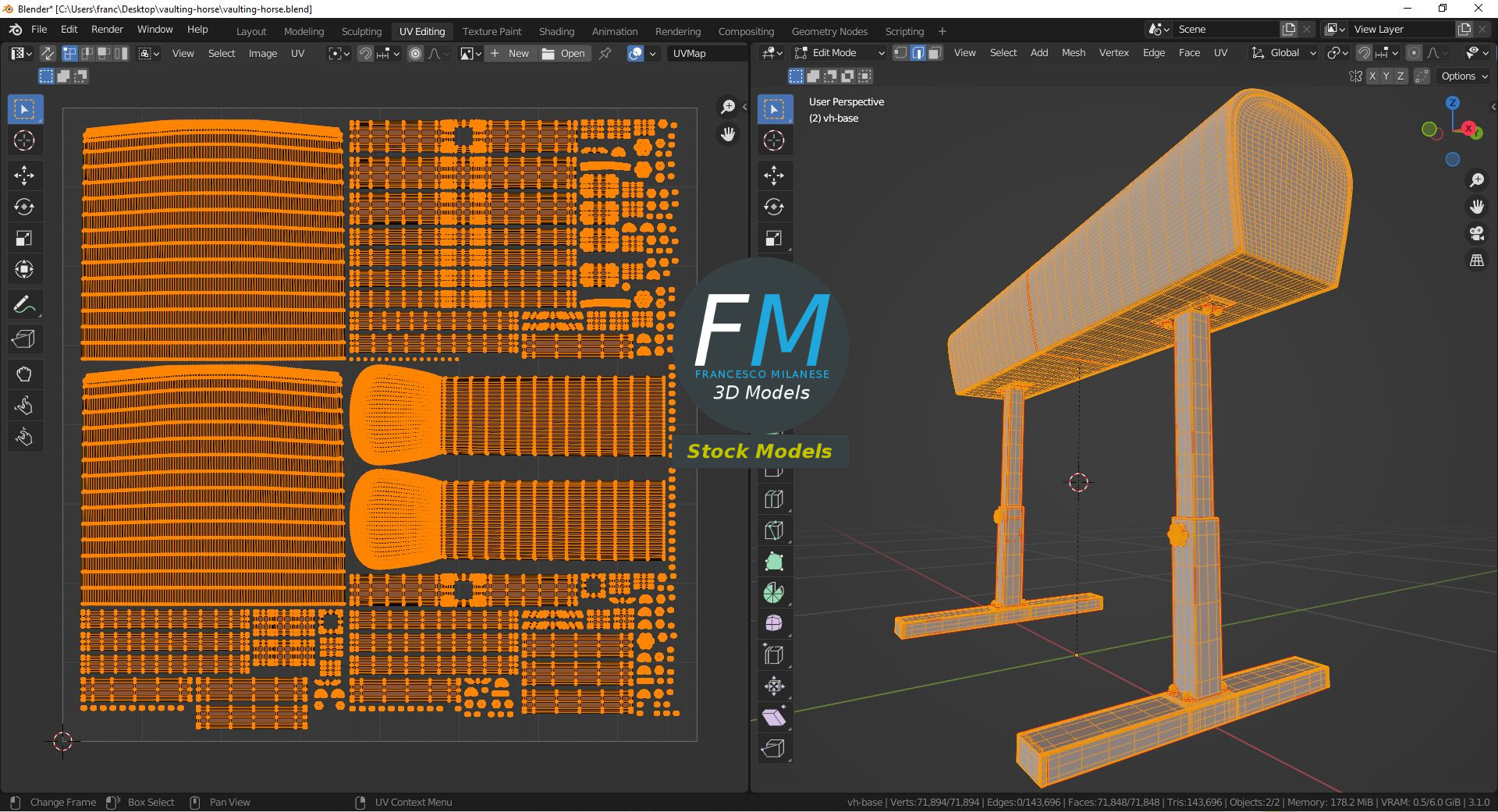The height and width of the screenshot is (812, 1498).
Task: Pin the image in UV editor
Action: pos(605,53)
